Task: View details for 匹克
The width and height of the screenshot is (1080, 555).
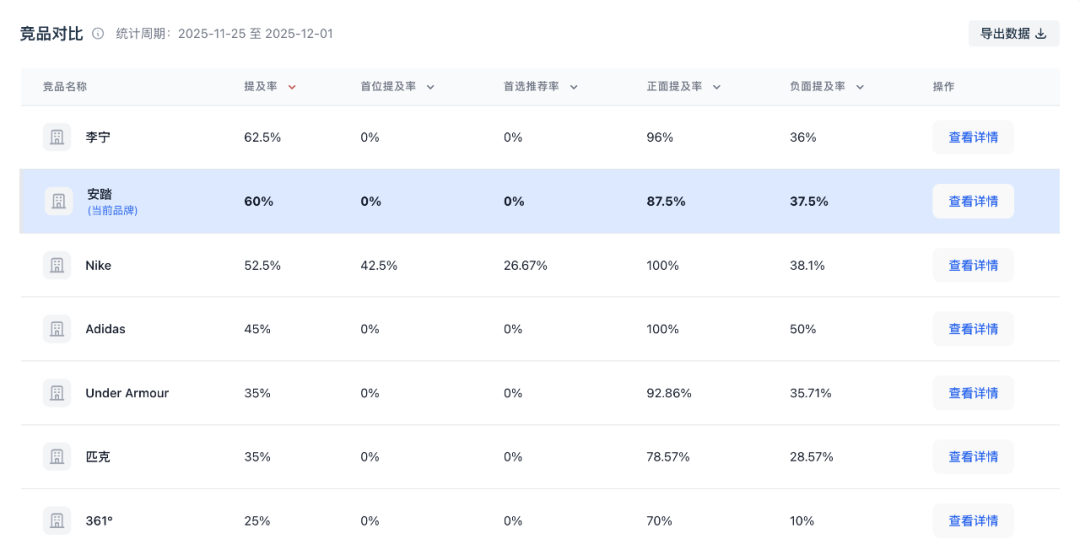Action: point(973,457)
